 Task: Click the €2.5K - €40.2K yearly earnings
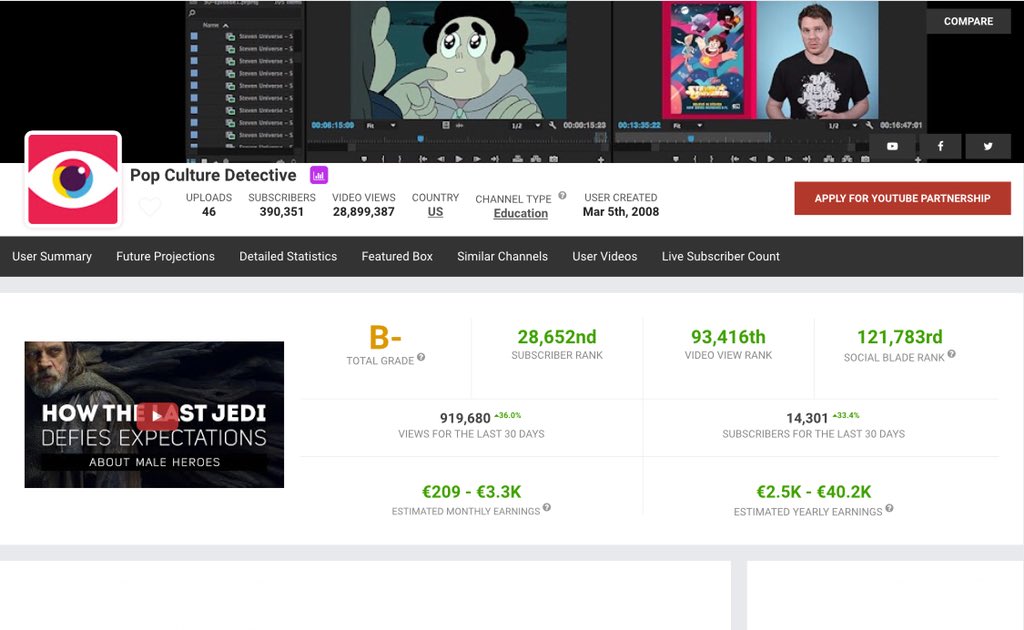click(814, 492)
